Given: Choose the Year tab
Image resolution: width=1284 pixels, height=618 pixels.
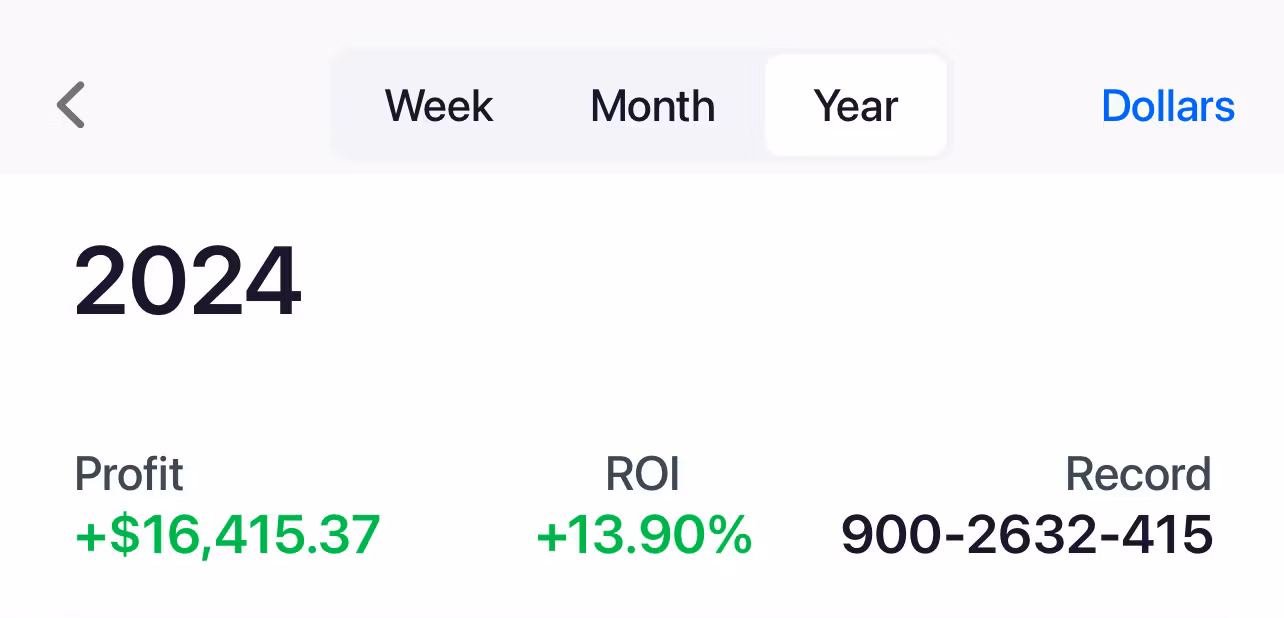Looking at the screenshot, I should tap(856, 106).
